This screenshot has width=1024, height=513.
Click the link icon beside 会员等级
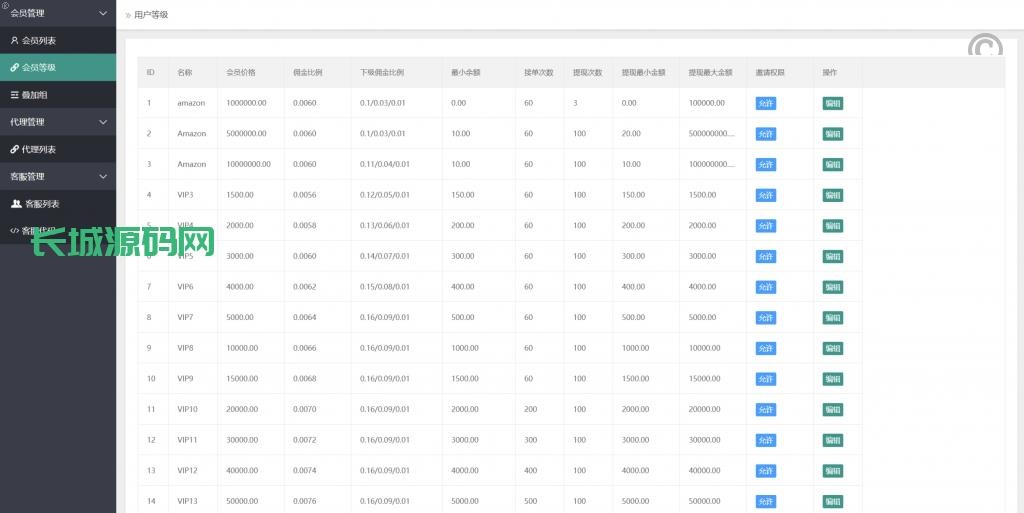point(14,68)
